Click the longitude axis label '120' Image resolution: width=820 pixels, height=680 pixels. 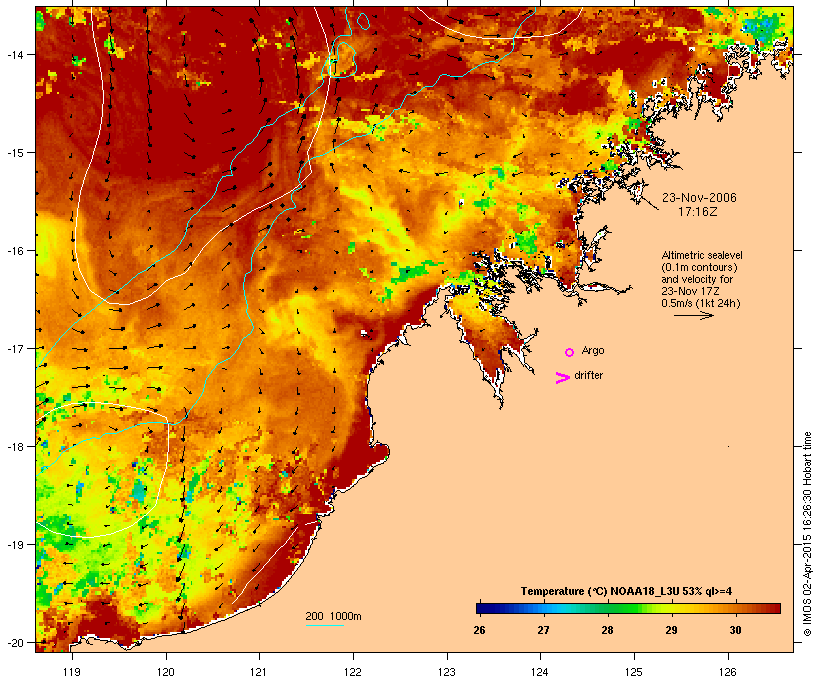(x=166, y=672)
